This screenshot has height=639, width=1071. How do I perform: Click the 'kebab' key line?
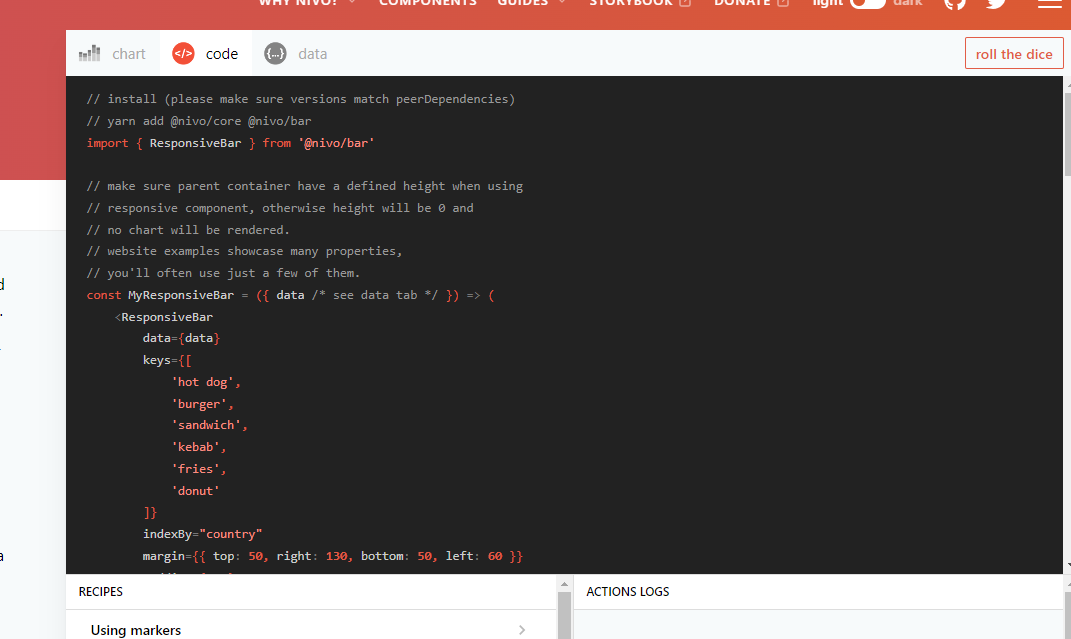click(x=198, y=447)
